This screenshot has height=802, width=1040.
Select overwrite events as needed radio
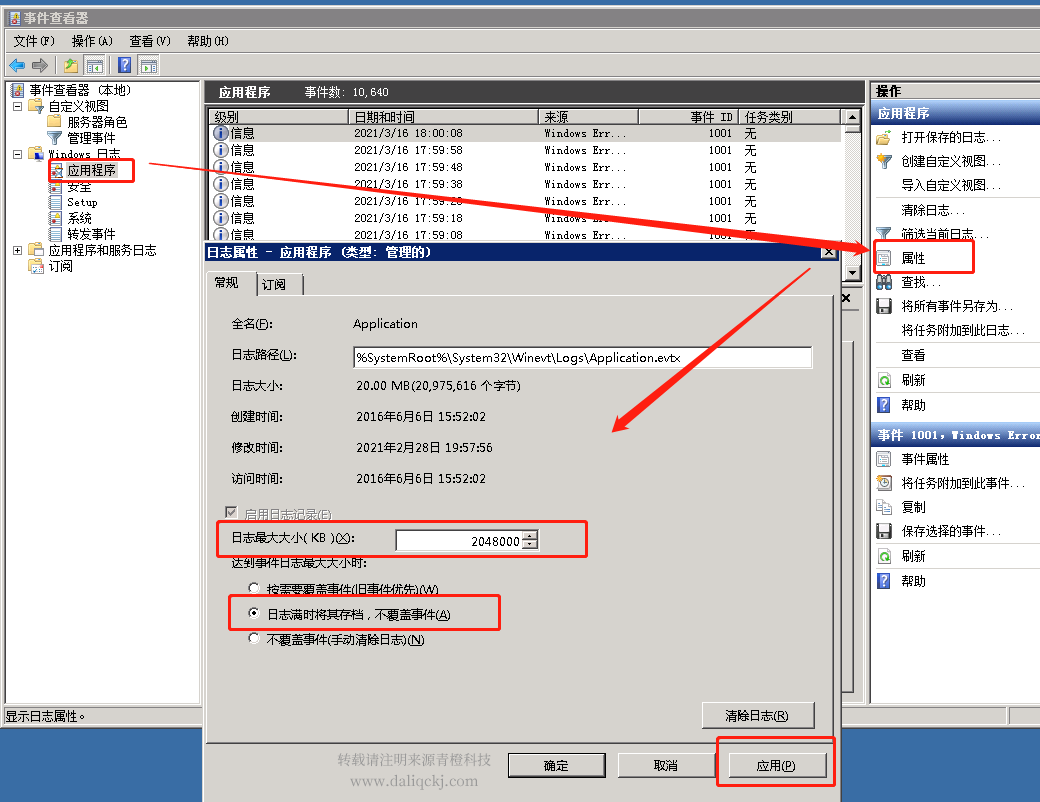pyautogui.click(x=253, y=588)
